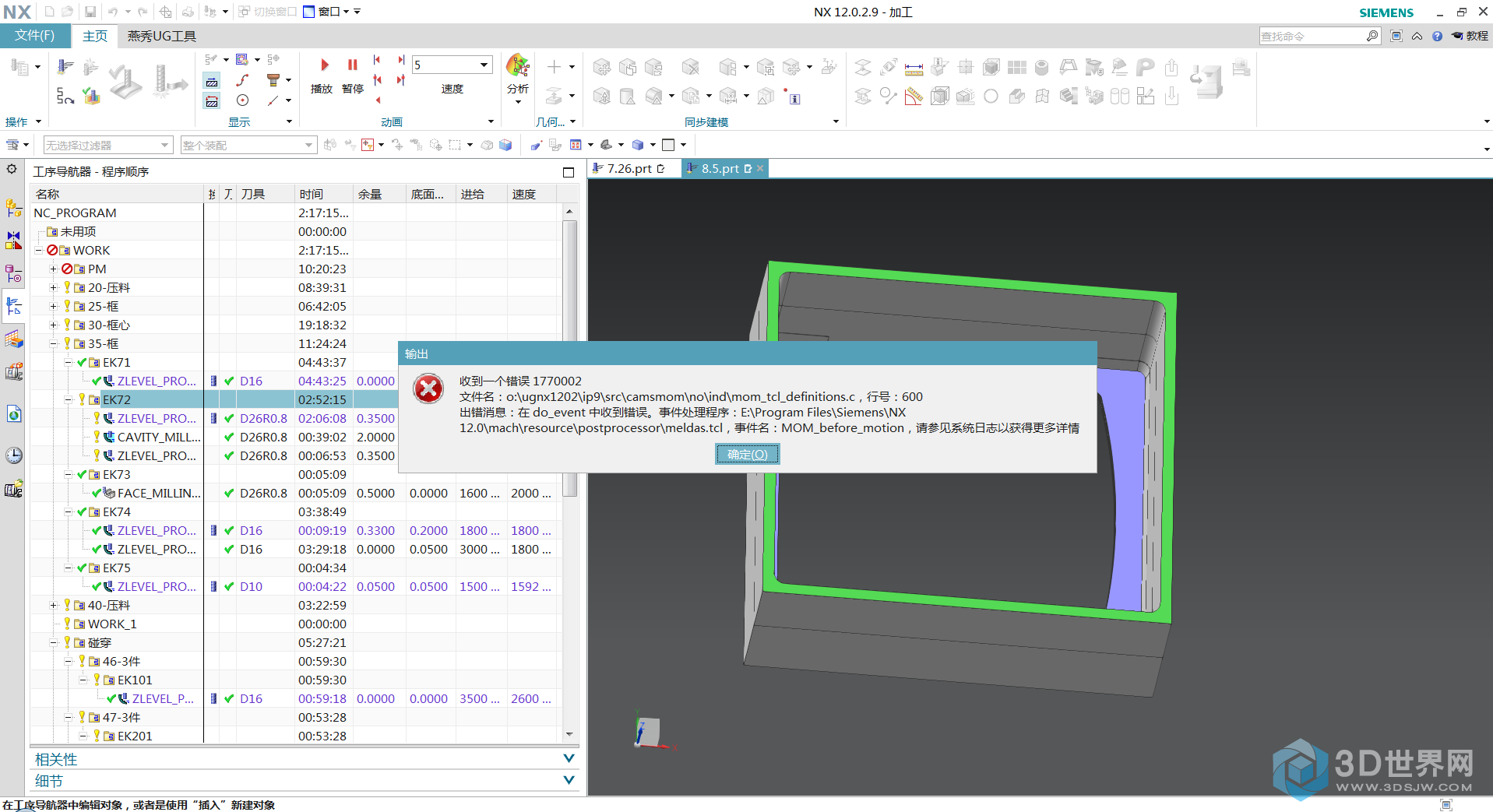This screenshot has height=812, width=1493.
Task: Open the 教程 tutorials link
Action: tap(1470, 36)
